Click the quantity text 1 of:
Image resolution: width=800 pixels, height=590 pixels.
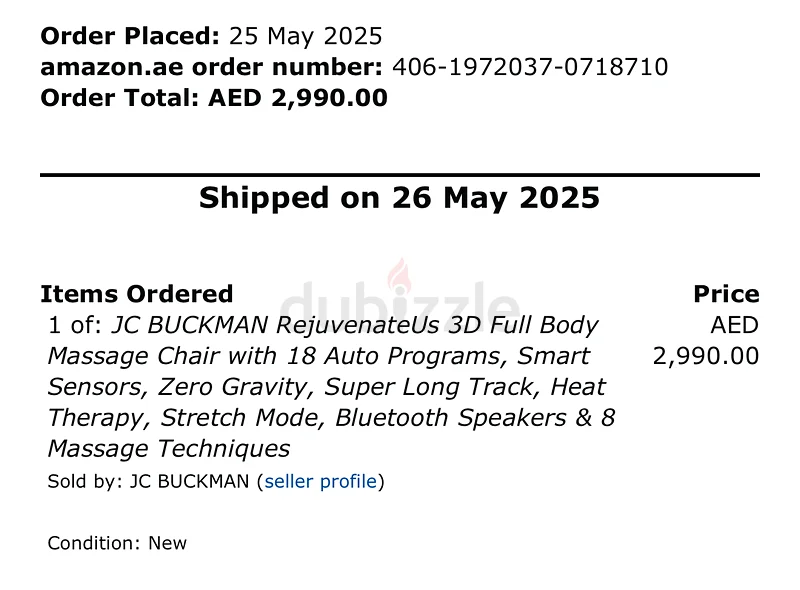[x=76, y=325]
